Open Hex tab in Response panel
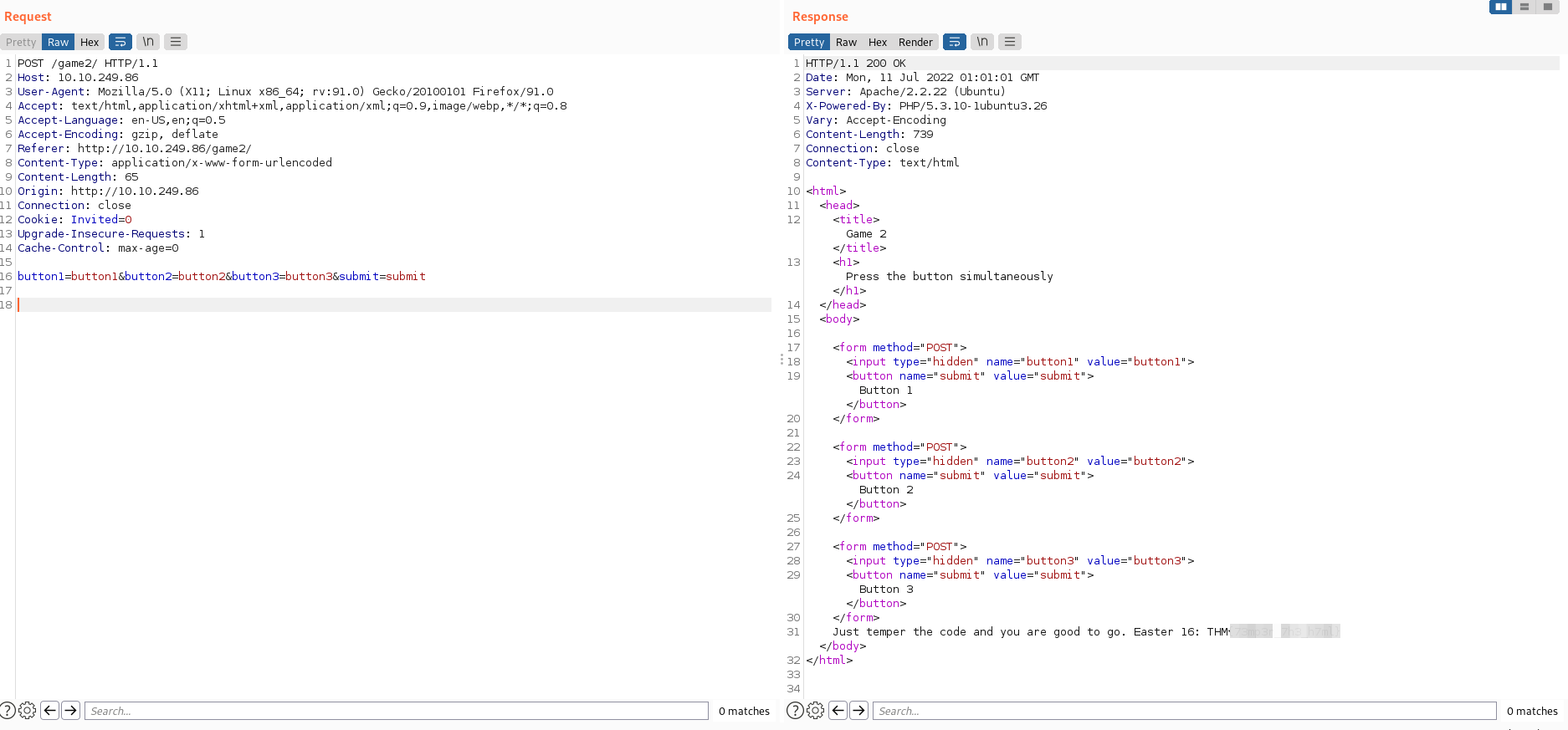Image resolution: width=1568 pixels, height=730 pixels. (878, 42)
